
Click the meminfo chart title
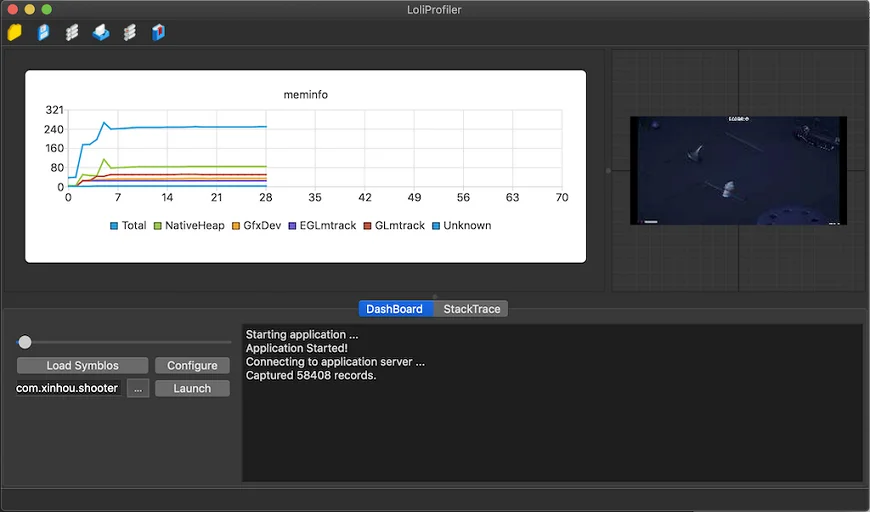(x=306, y=95)
